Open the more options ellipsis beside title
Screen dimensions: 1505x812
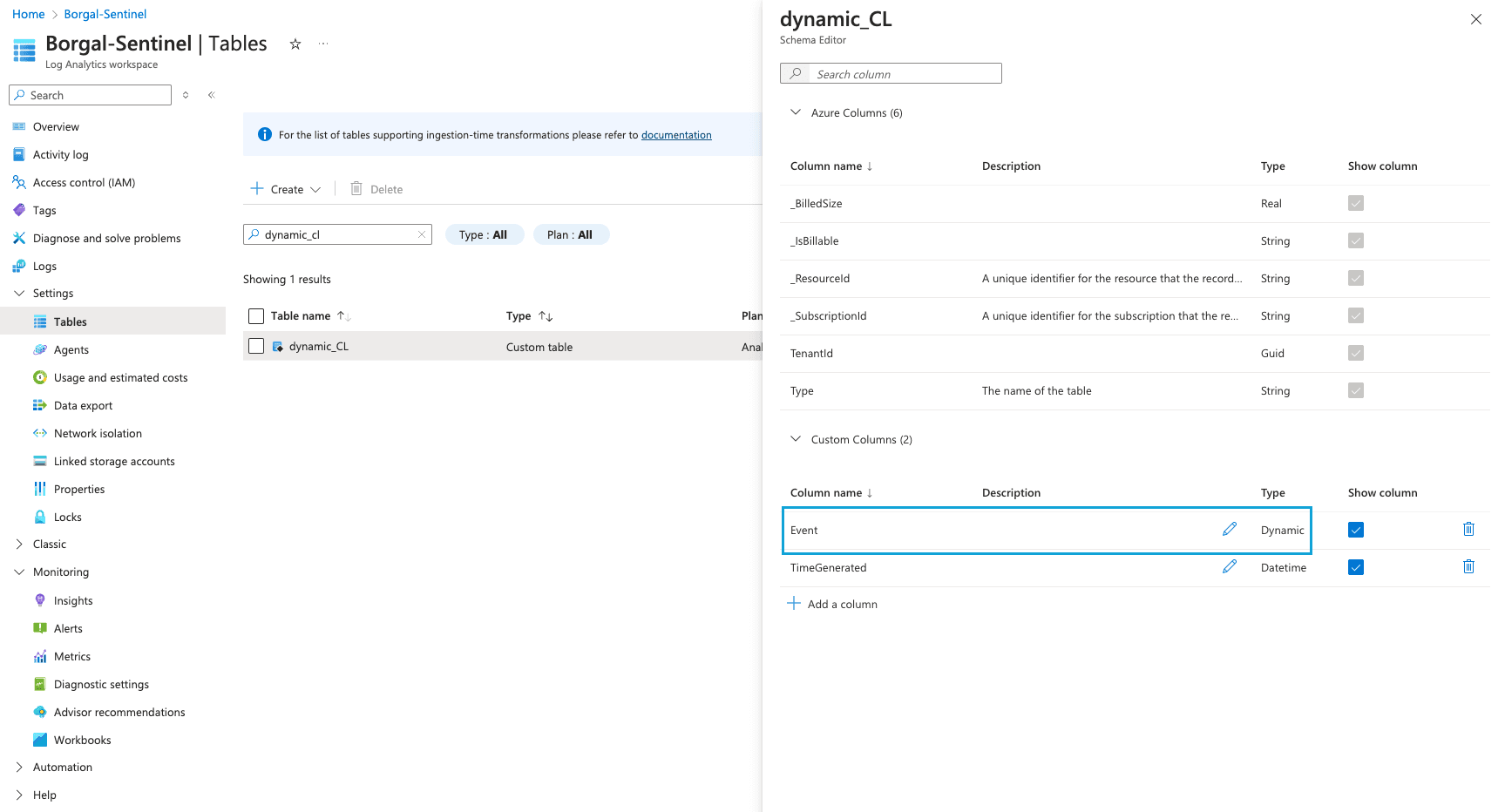(323, 44)
